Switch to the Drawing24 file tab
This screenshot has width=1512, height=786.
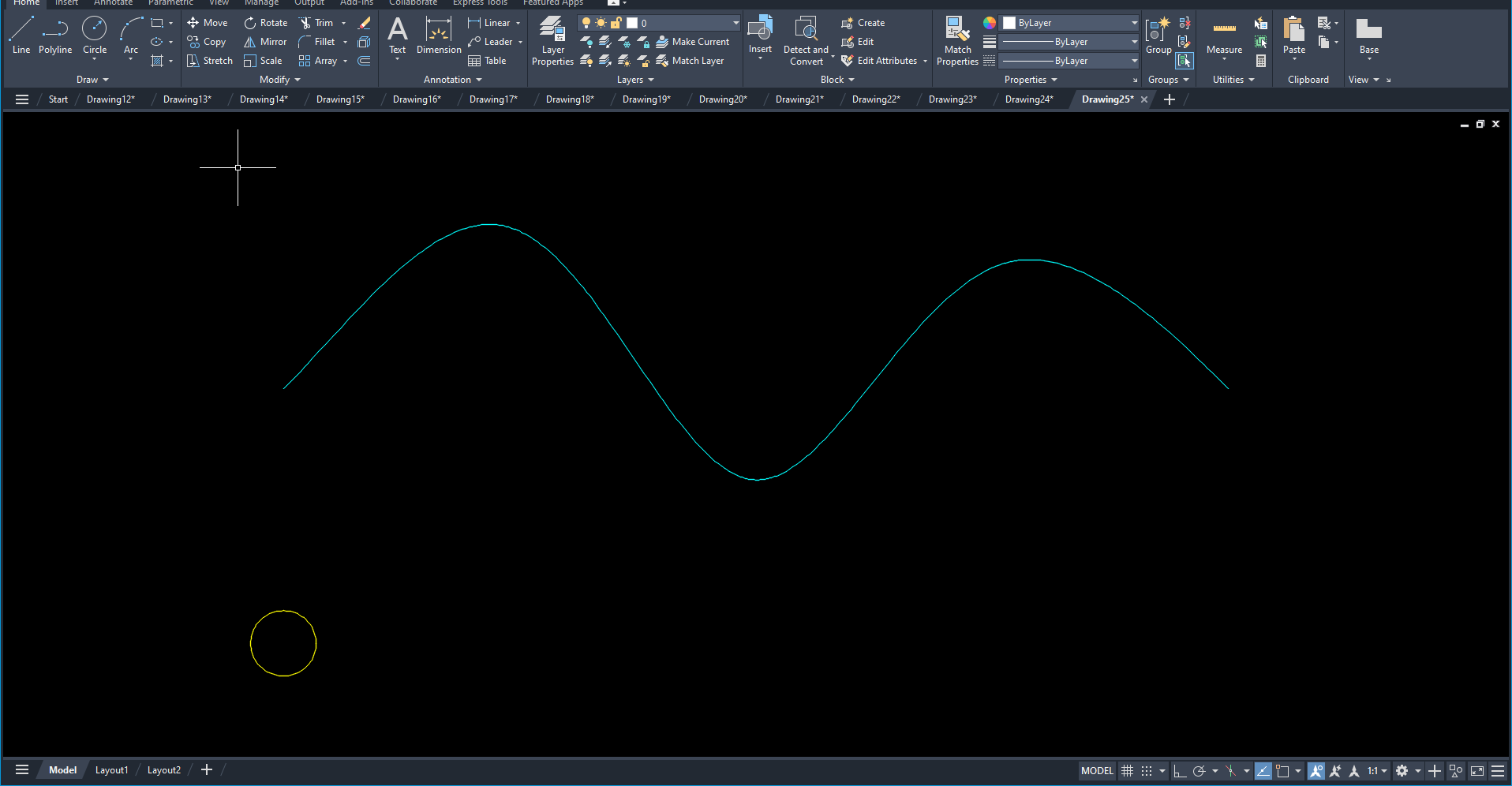click(1029, 99)
